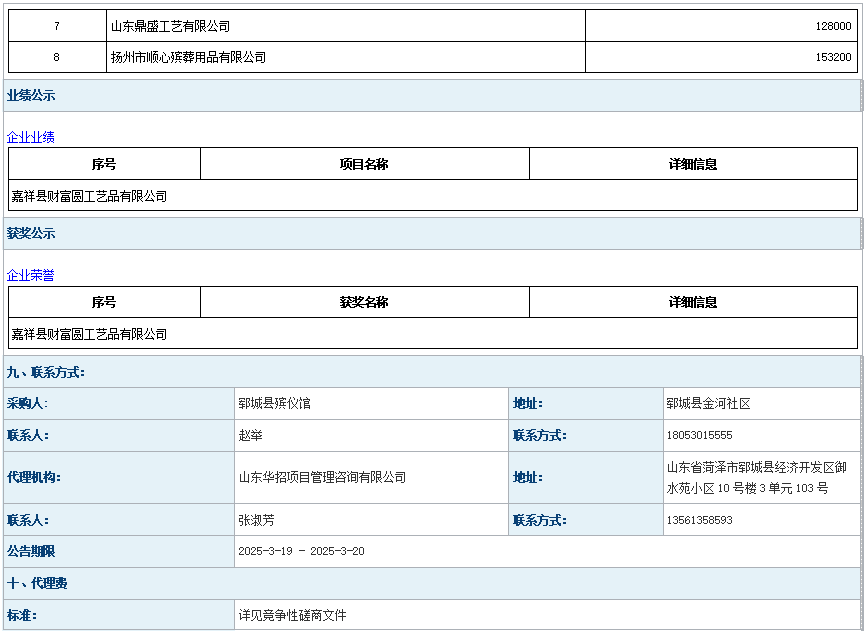Click the 十、代理费 section heading
The image size is (868, 633).
coord(38,583)
